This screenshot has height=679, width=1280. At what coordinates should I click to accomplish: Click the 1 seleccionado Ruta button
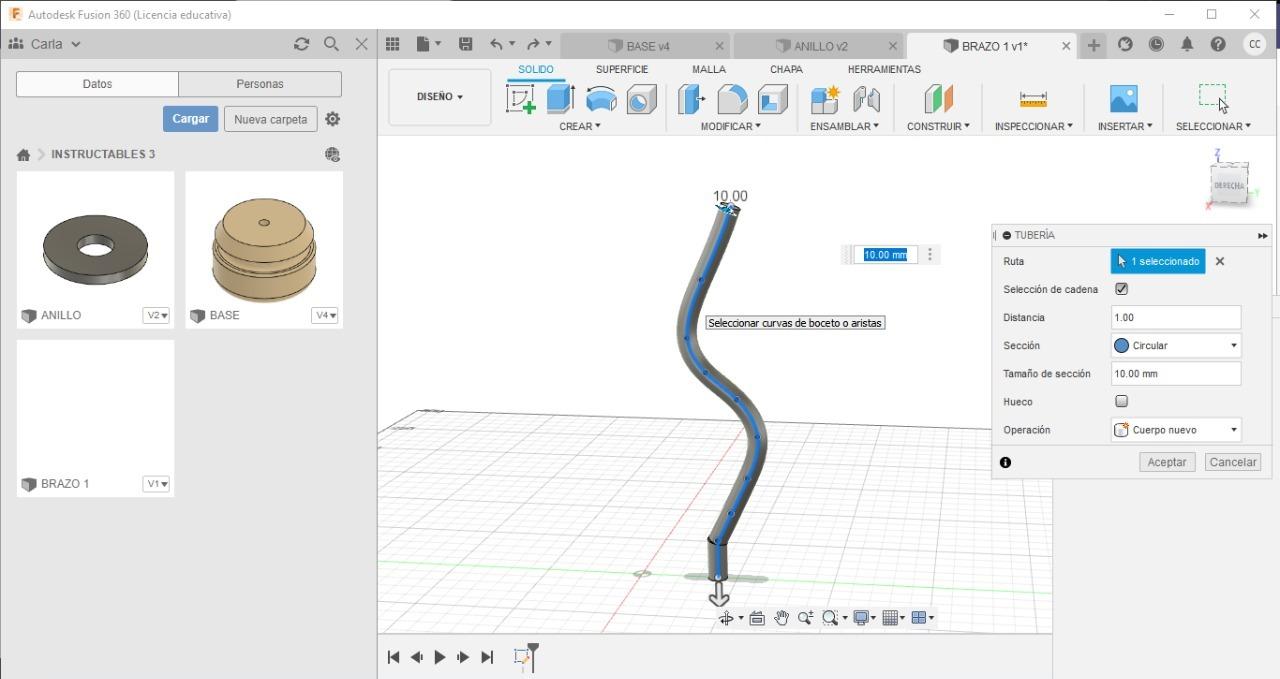(x=1158, y=261)
